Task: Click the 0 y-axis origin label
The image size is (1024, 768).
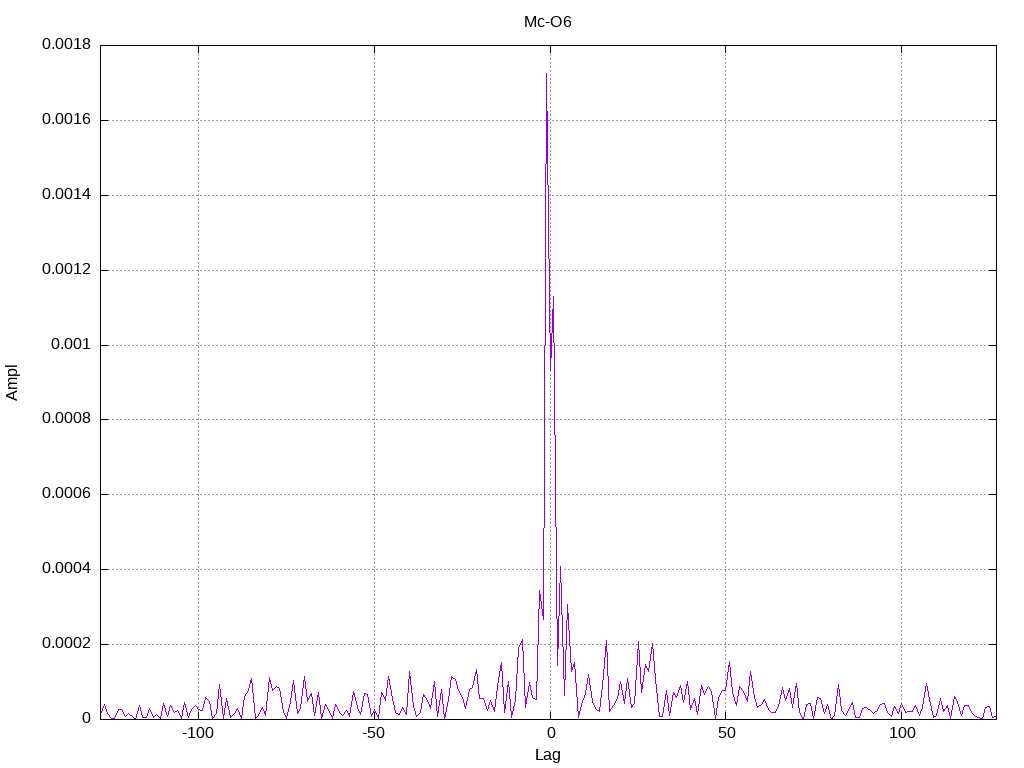Action: pyautogui.click(x=86, y=718)
